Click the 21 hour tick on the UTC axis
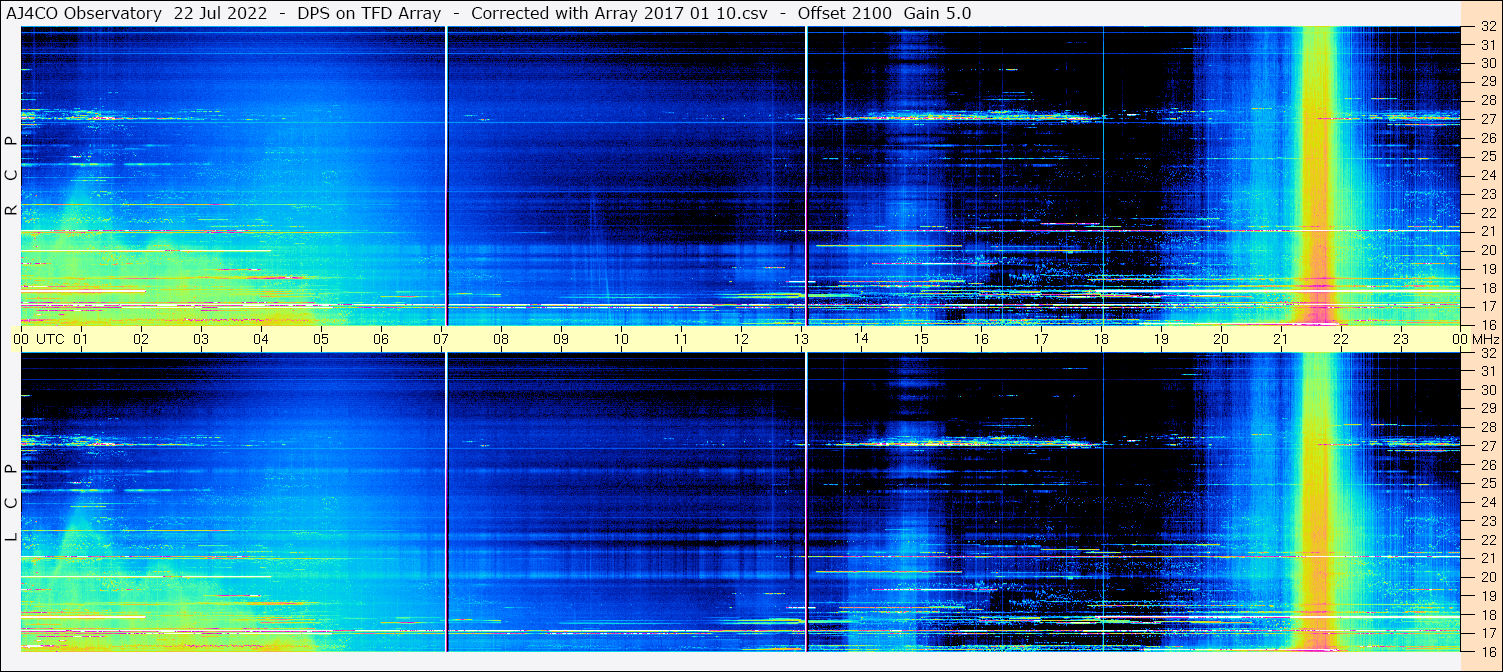 coord(1281,339)
